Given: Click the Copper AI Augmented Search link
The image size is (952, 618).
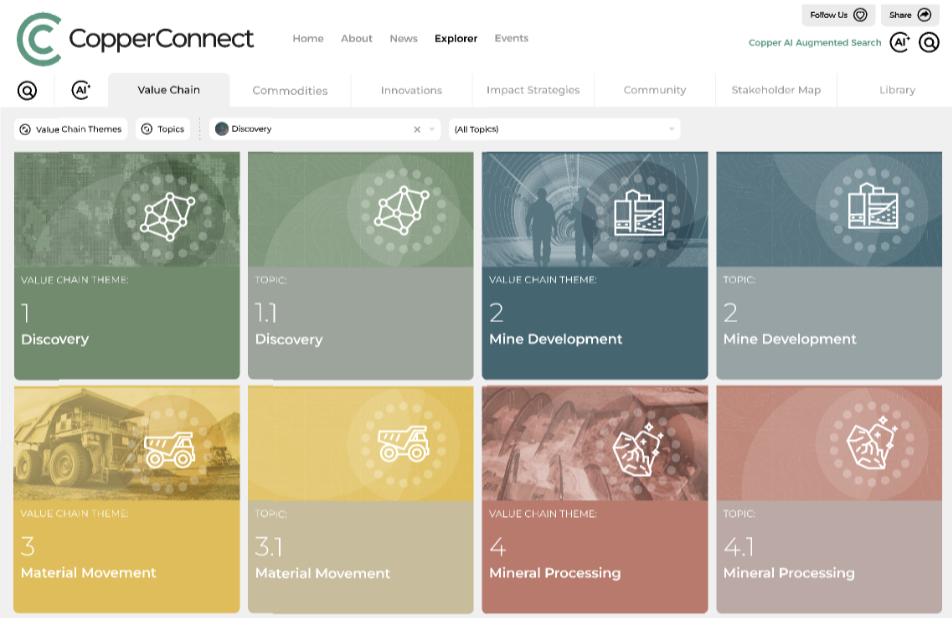Looking at the screenshot, I should pyautogui.click(x=815, y=42).
